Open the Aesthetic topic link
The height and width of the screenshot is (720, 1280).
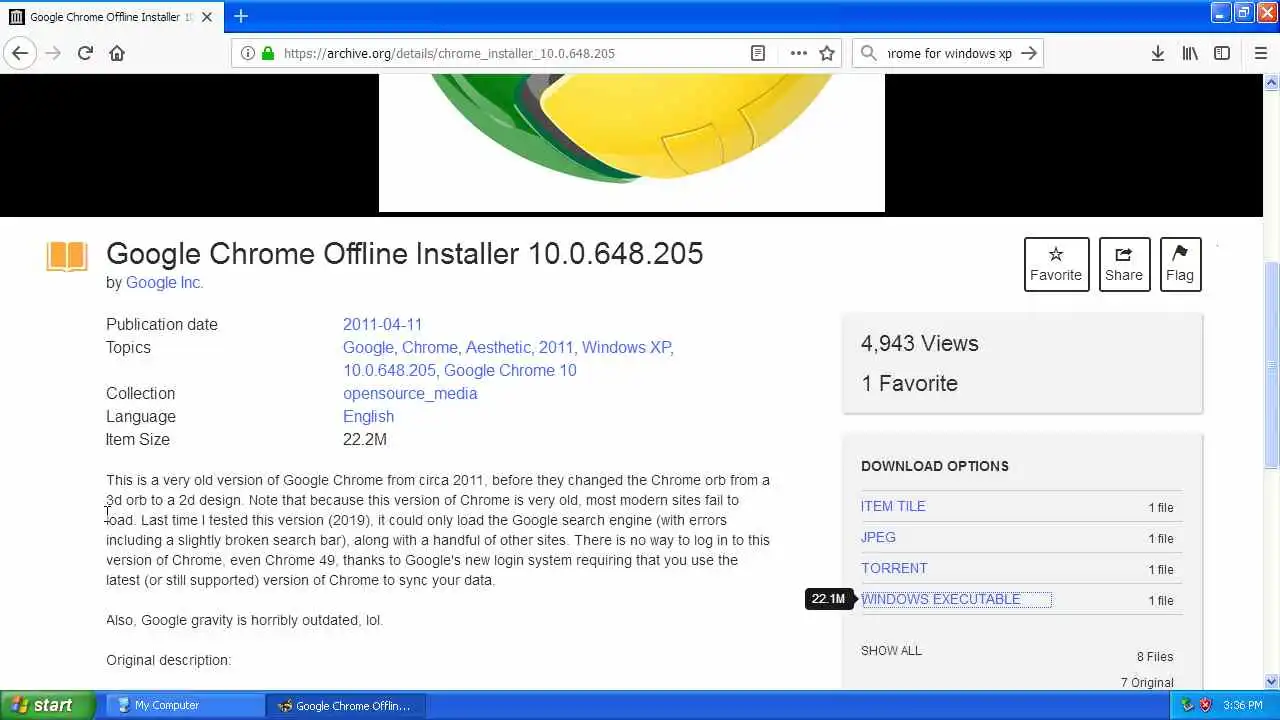coord(498,347)
